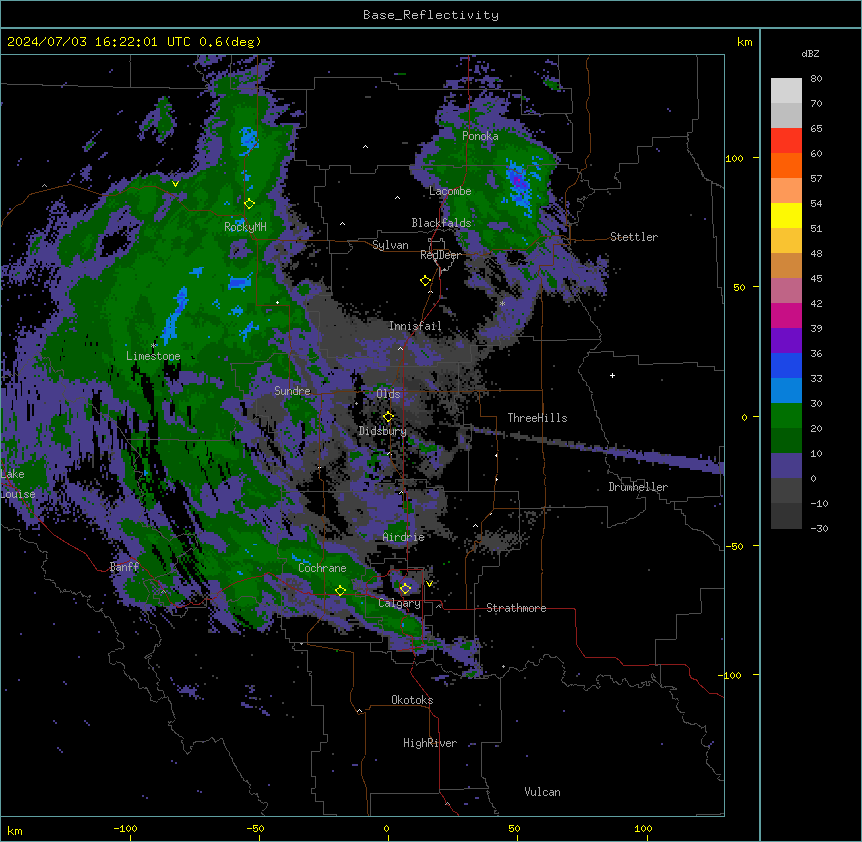Image resolution: width=862 pixels, height=842 pixels.
Task: Pick the lightest gray 70-80 dBZ swatch
Action: pyautogui.click(x=786, y=90)
